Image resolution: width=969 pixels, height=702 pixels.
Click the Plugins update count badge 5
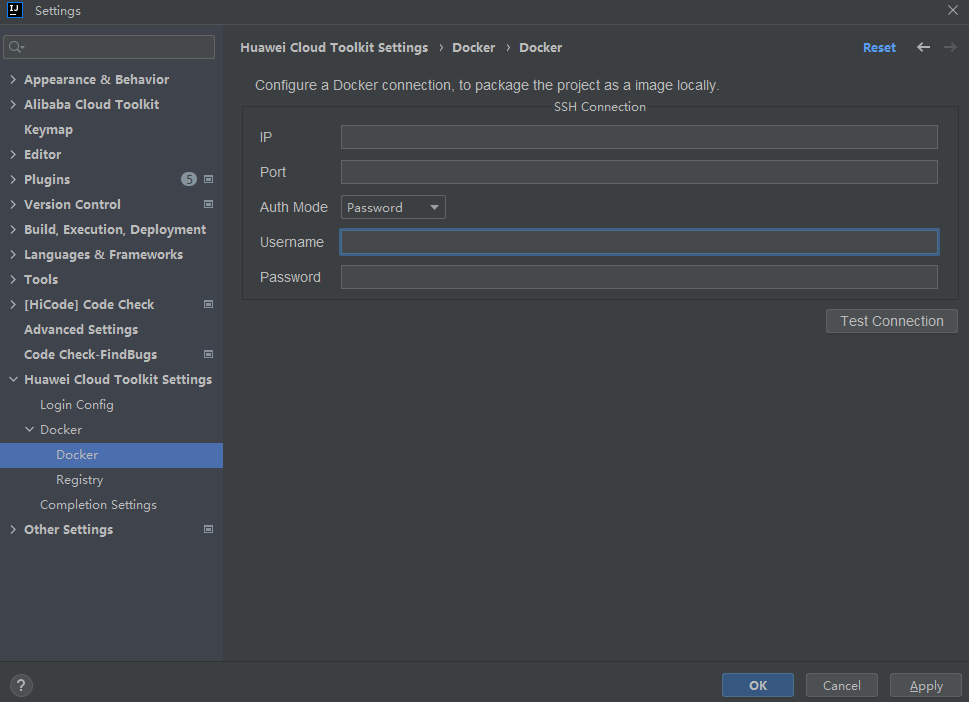[188, 179]
